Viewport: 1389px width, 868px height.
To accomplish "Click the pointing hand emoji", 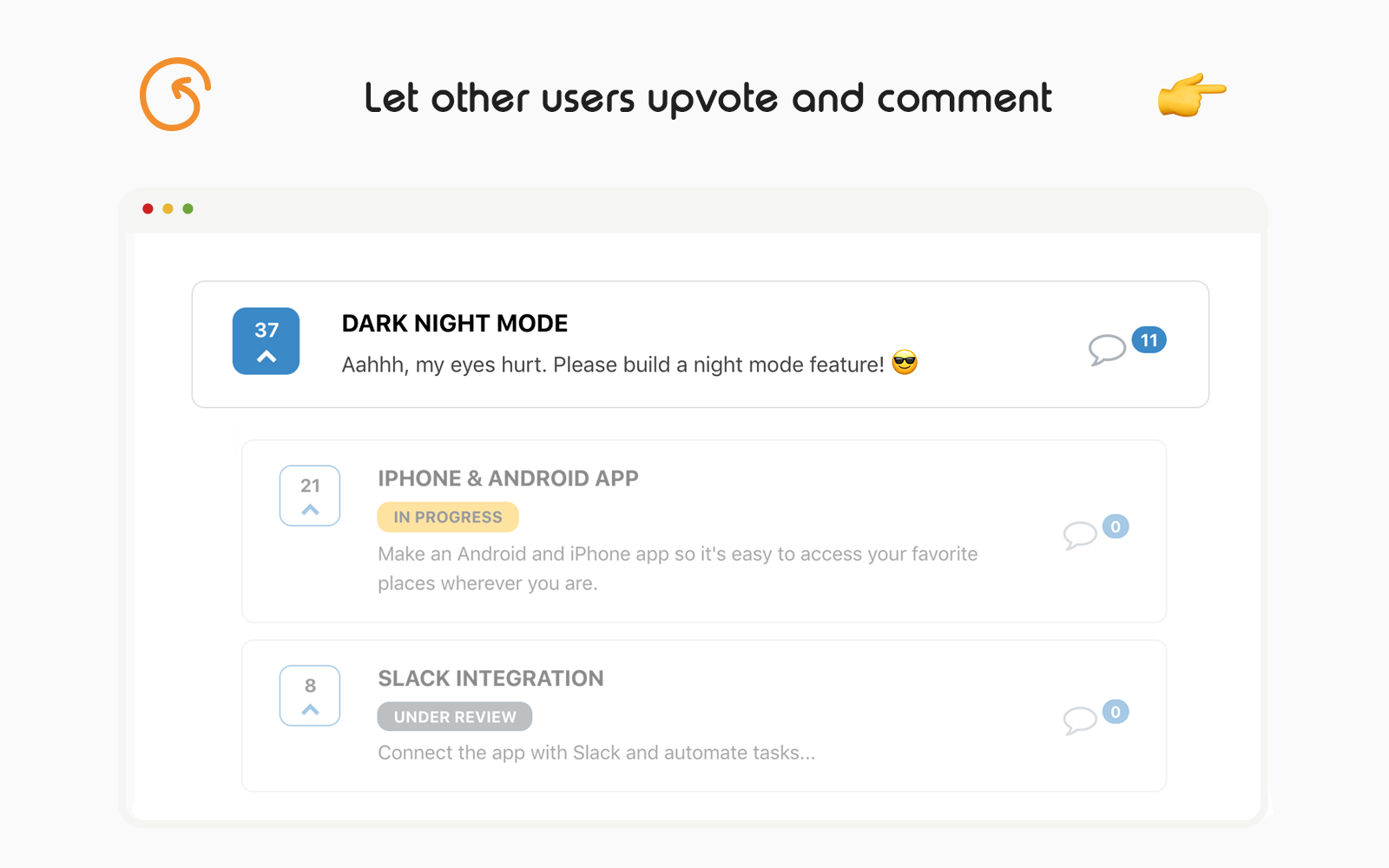I will point(1191,95).
